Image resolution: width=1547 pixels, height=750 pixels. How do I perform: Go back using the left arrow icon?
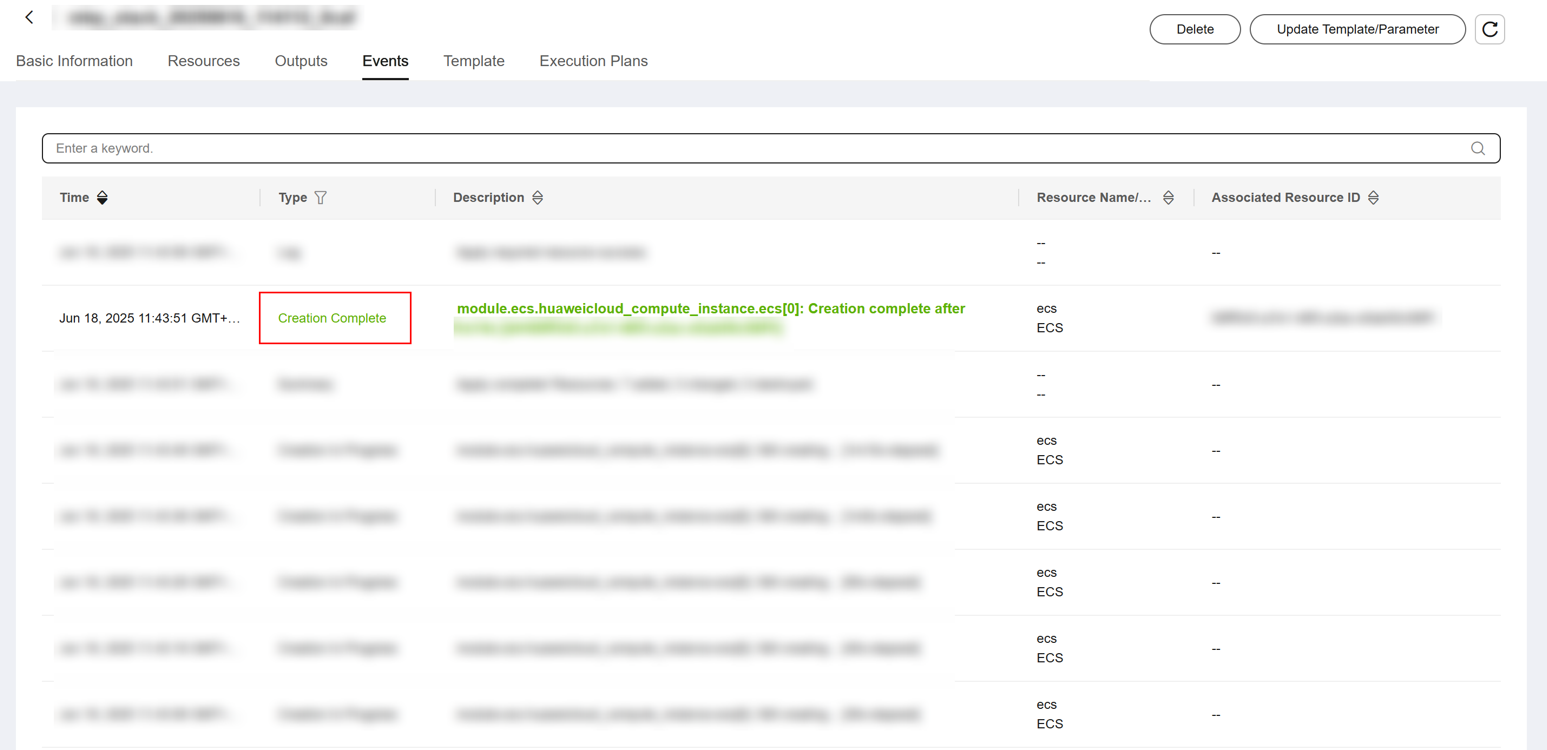point(30,17)
